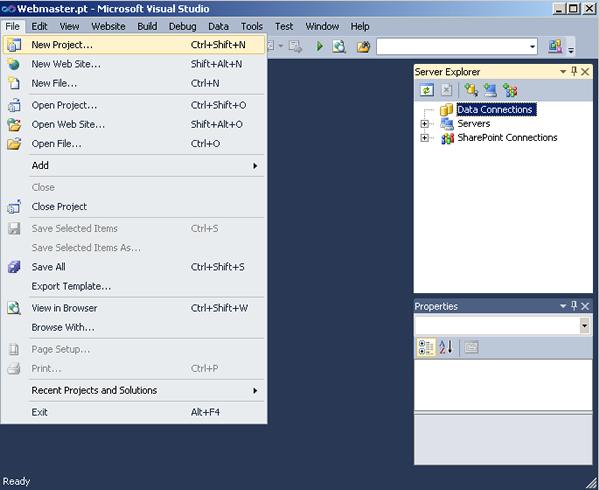
Task: Open the toolbar combo box dropdown
Action: coord(532,47)
